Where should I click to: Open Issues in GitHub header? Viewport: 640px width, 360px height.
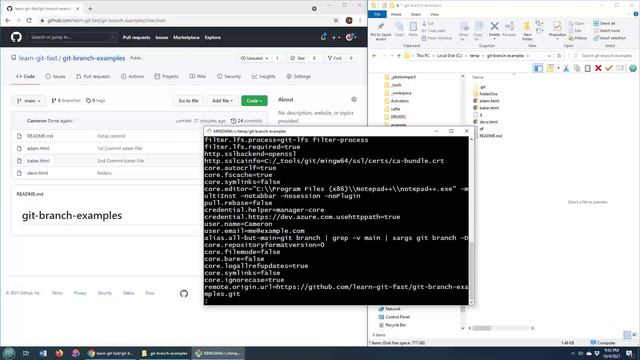[162, 38]
